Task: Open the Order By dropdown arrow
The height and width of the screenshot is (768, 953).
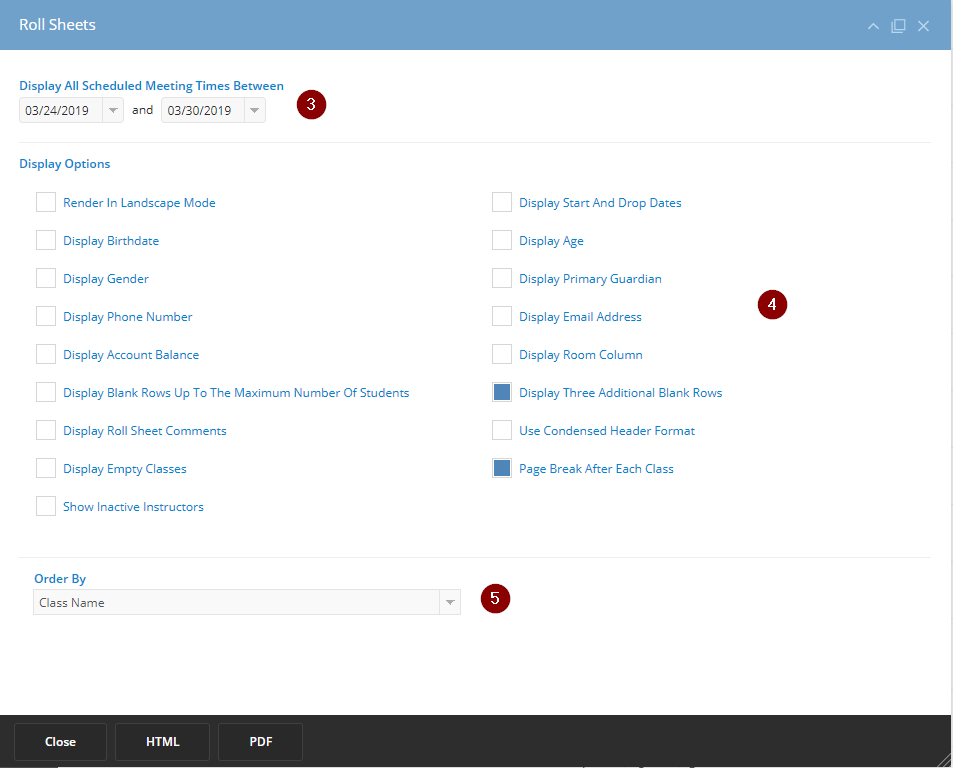Action: coord(450,602)
